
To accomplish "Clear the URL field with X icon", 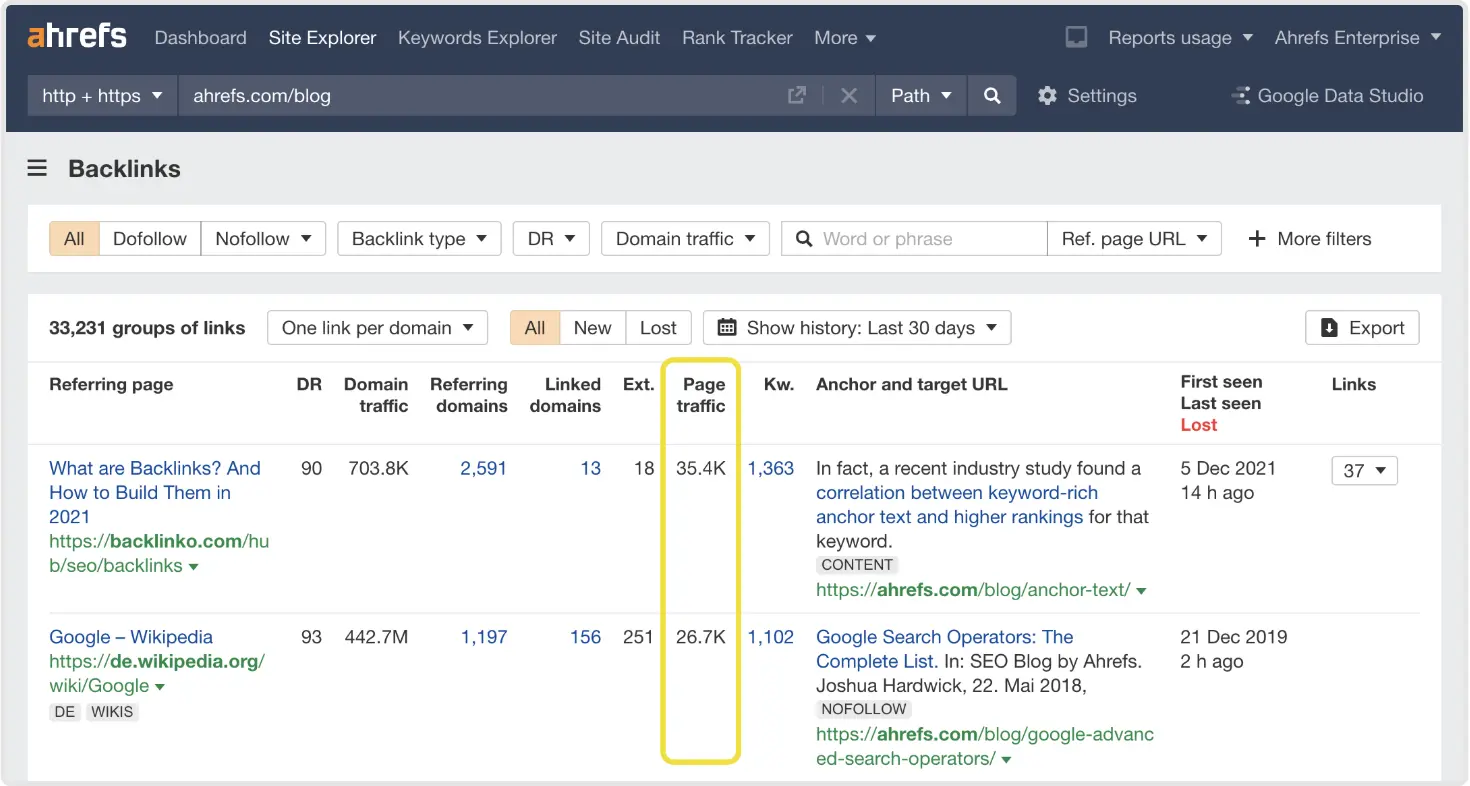I will coord(849,96).
